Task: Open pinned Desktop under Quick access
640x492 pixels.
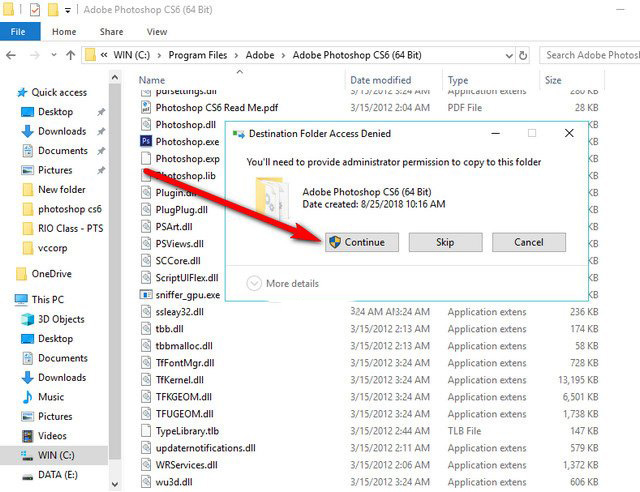Action: 56,111
